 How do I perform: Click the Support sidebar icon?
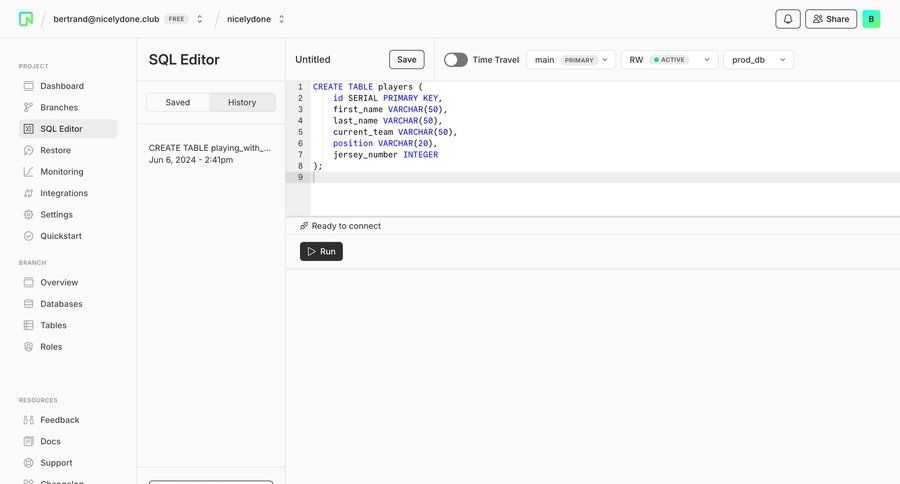29,463
